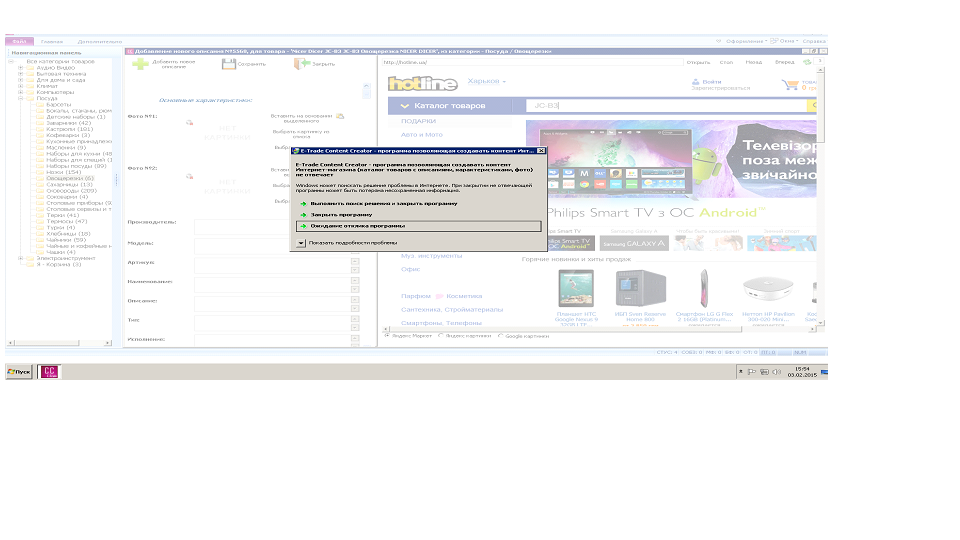Click the hotline logo
Viewport: 960px width, 540px height.
(422, 83)
